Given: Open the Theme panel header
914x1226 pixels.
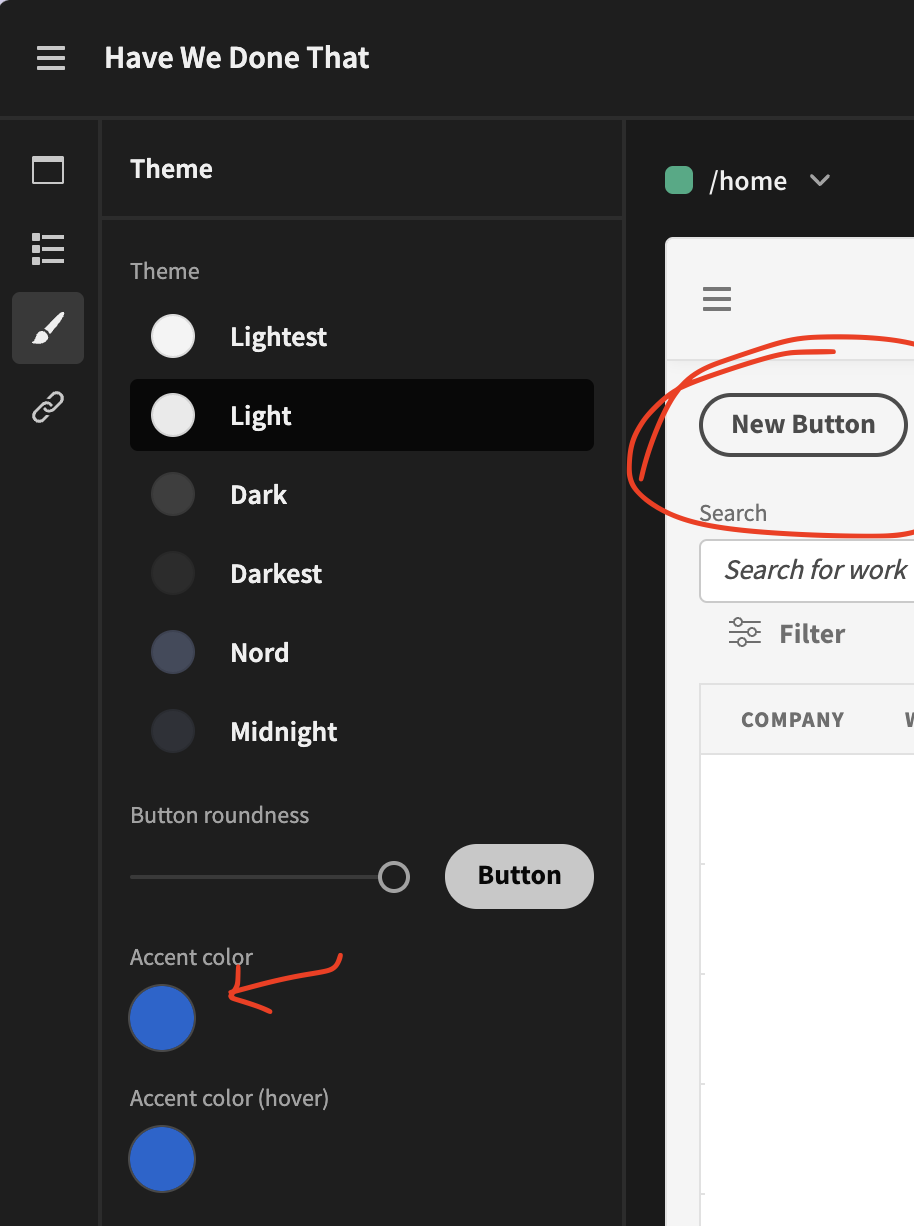Looking at the screenshot, I should point(171,169).
